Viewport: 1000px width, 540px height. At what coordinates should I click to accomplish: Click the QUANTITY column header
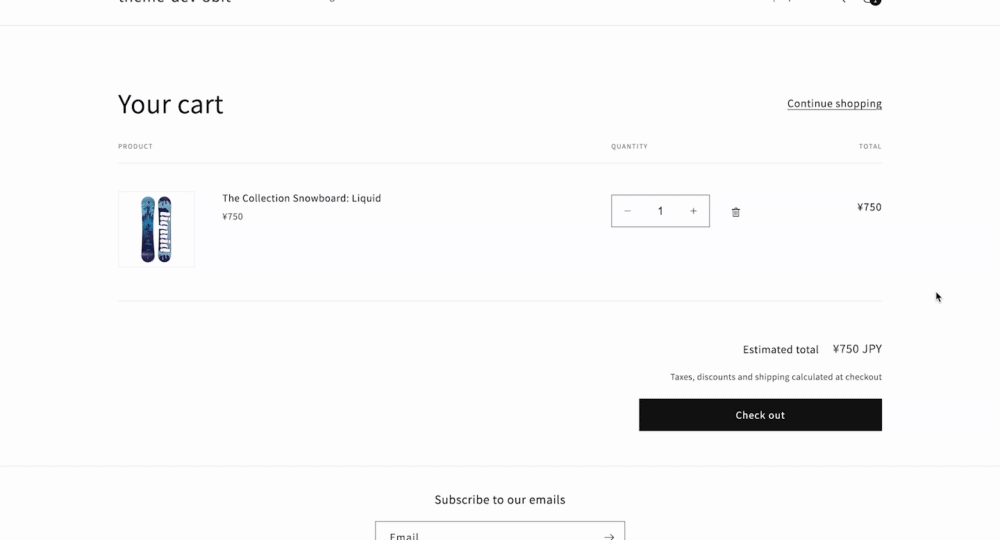tap(629, 147)
